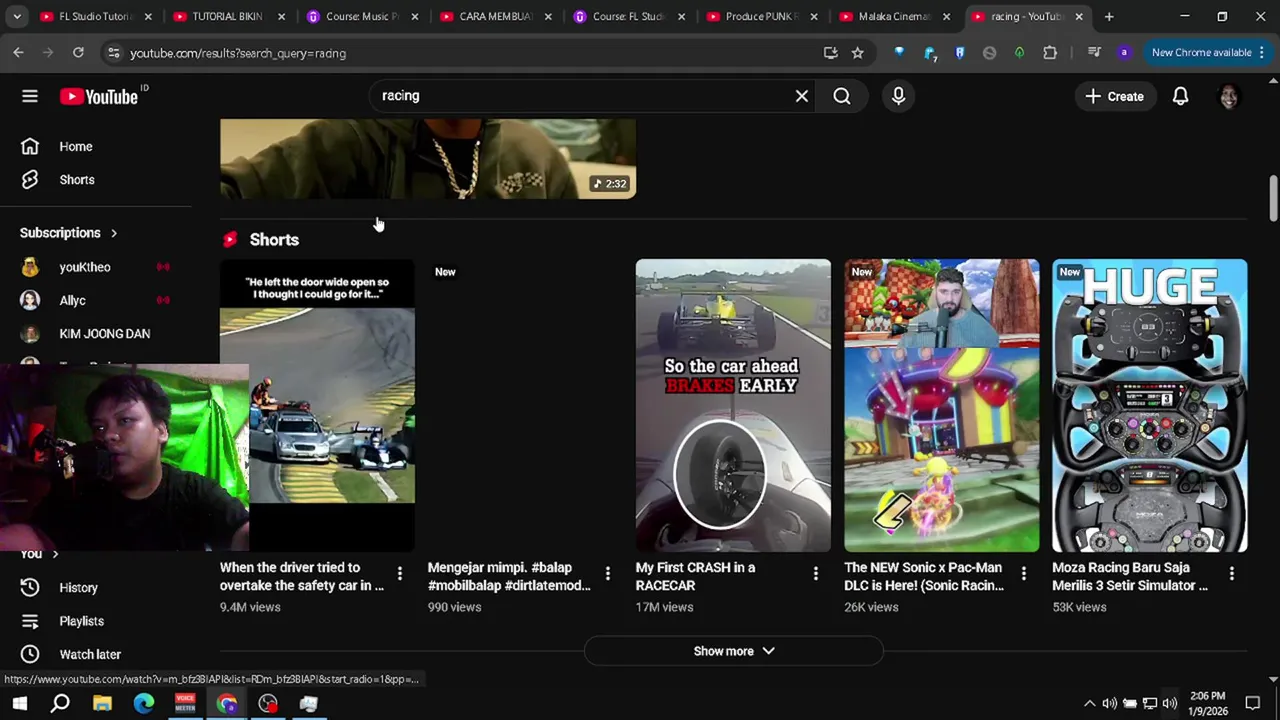
Task: Click 'Moza Racing Baru Saja' title
Action: (x=1130, y=576)
